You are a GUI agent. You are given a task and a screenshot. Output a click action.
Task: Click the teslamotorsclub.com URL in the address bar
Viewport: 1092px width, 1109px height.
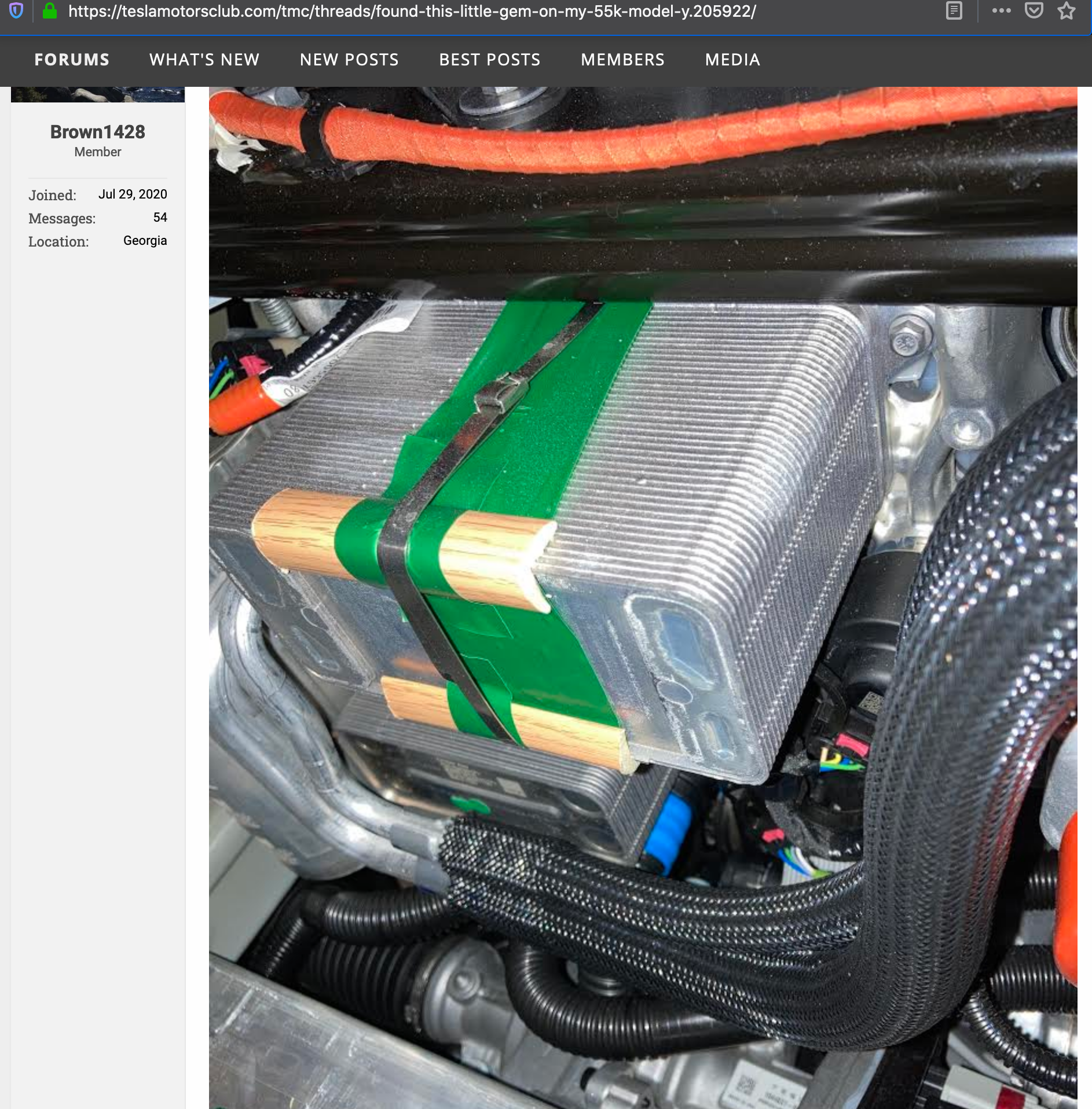point(412,12)
